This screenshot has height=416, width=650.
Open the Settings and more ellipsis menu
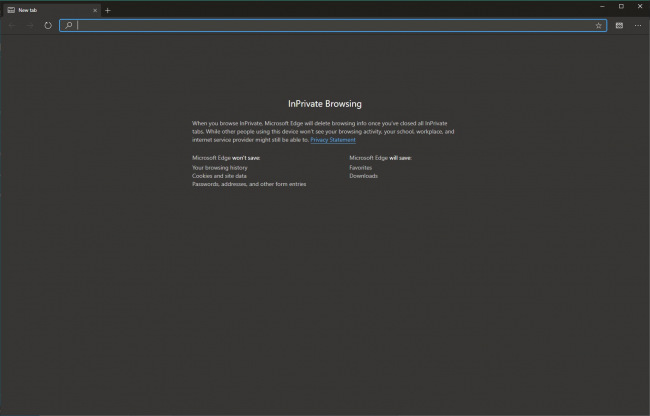coord(638,26)
